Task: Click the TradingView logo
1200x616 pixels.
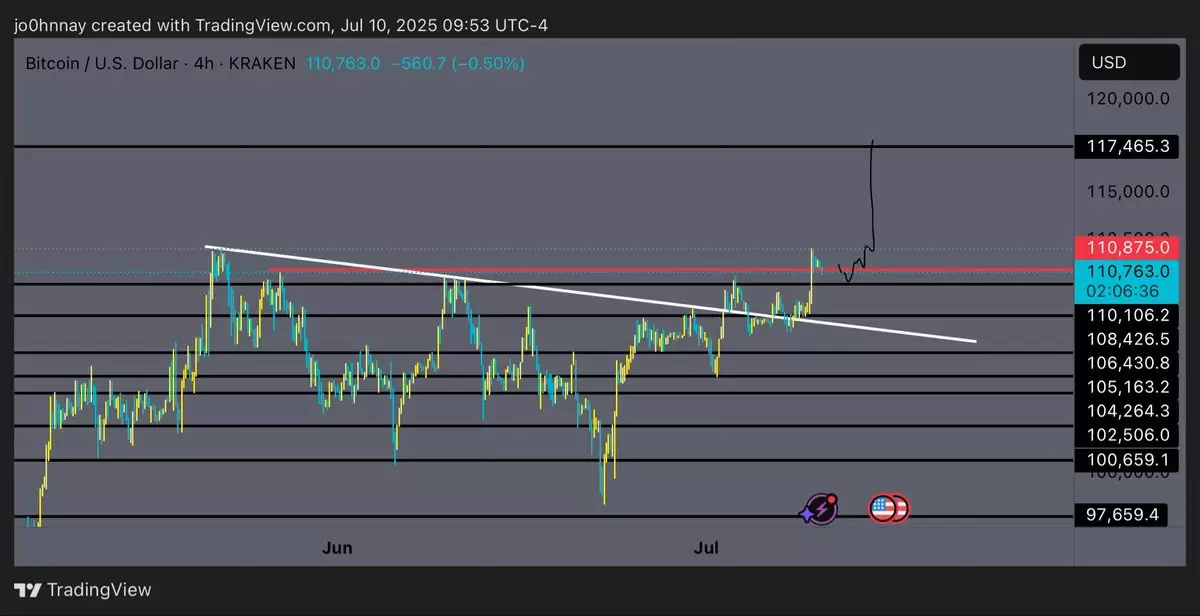Action: (84, 590)
